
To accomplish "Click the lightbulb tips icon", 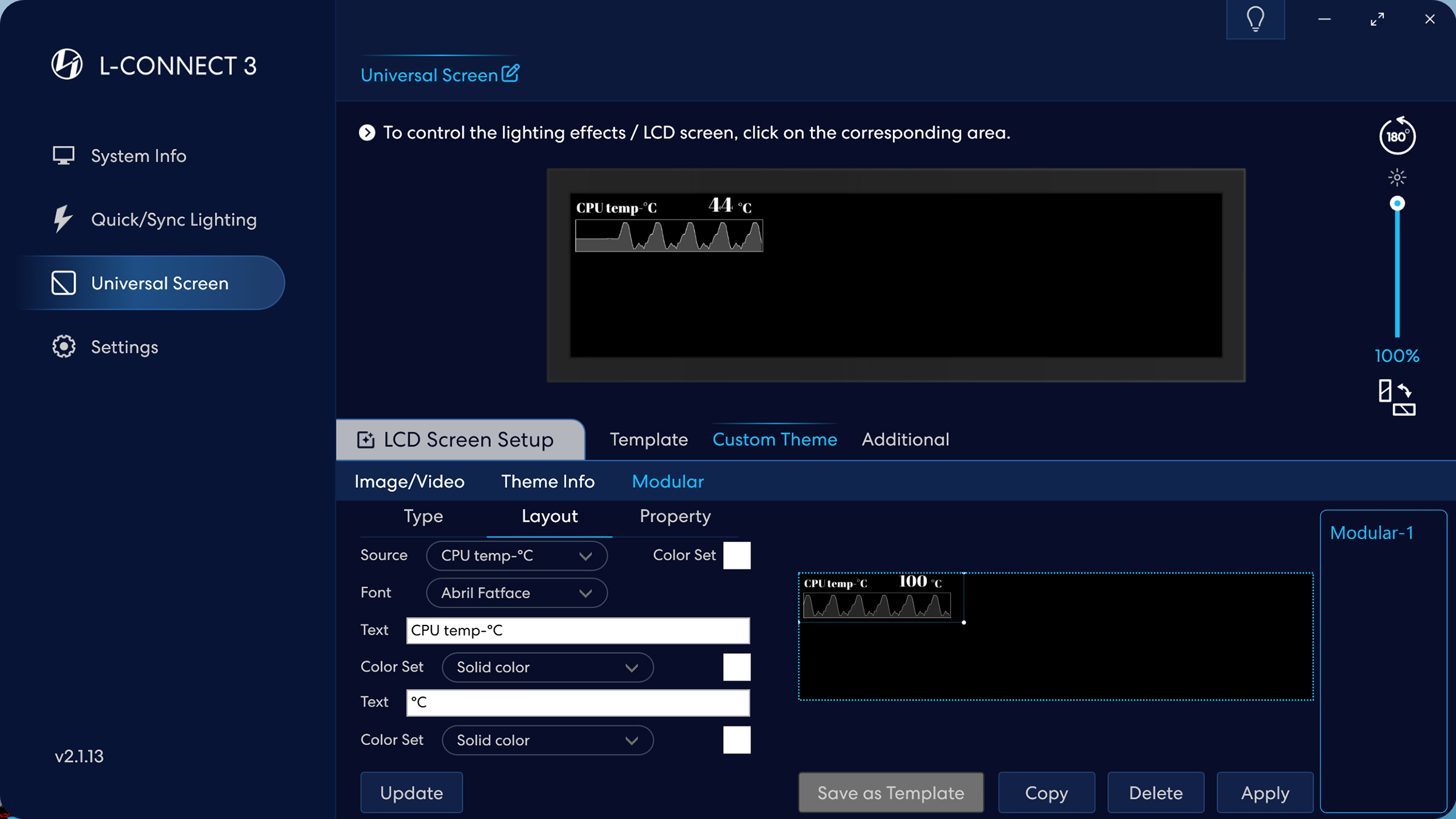I will point(1255,19).
